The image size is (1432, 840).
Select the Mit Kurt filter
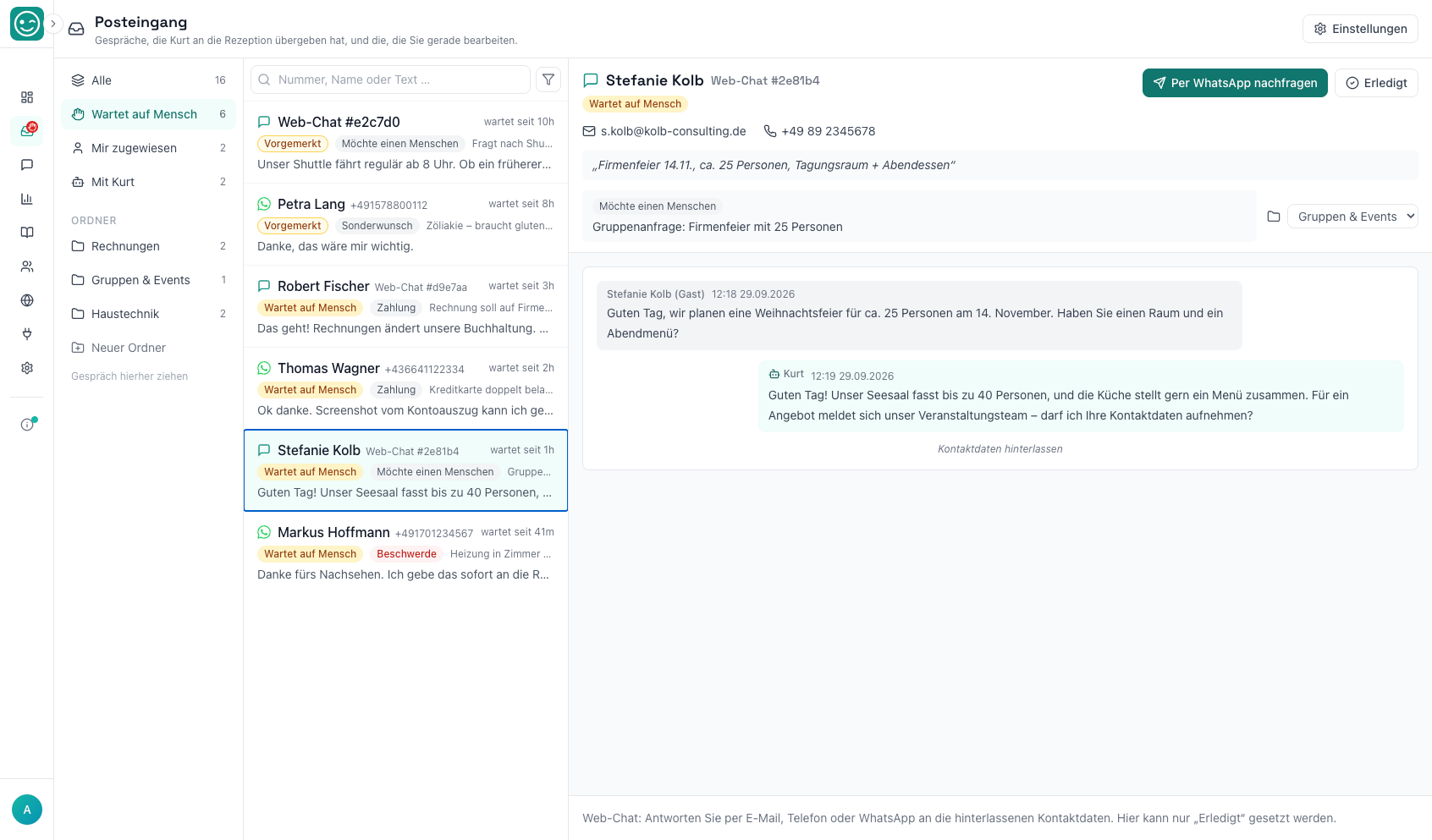click(x=149, y=182)
